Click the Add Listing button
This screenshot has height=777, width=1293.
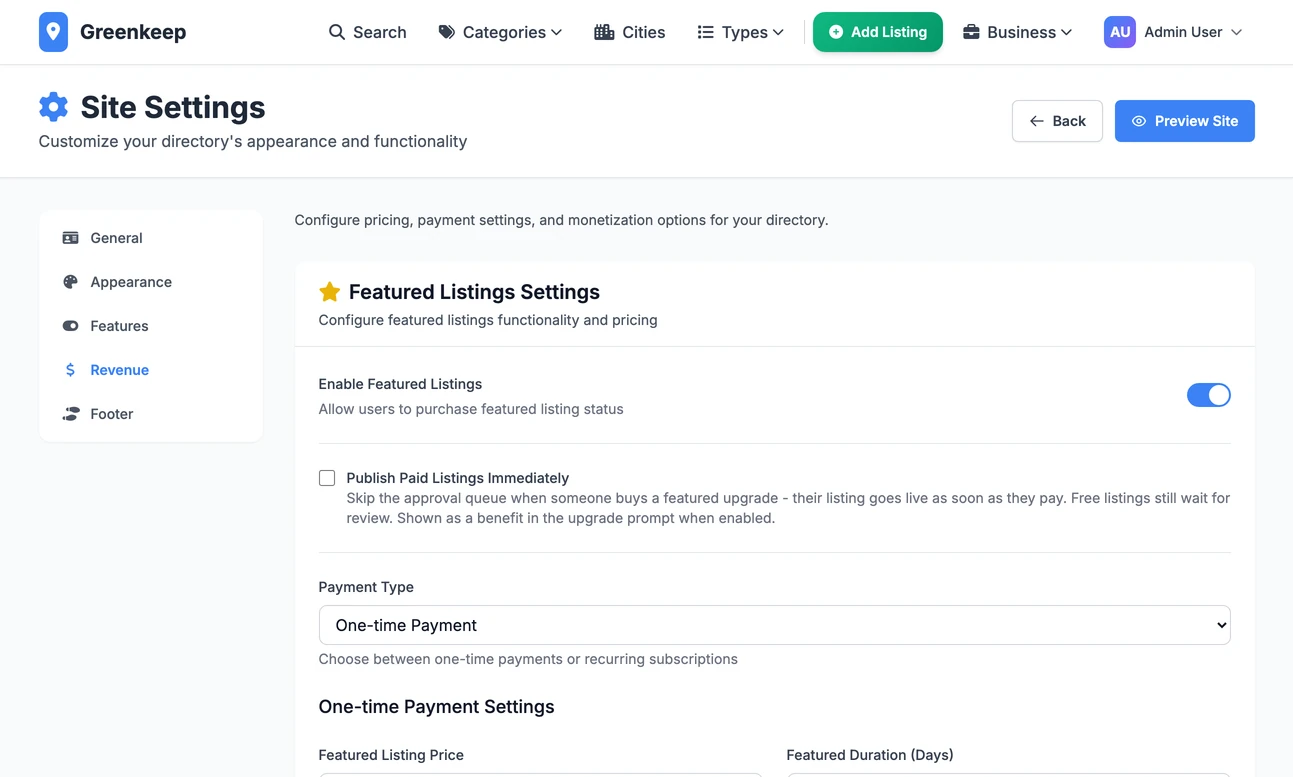pos(878,32)
